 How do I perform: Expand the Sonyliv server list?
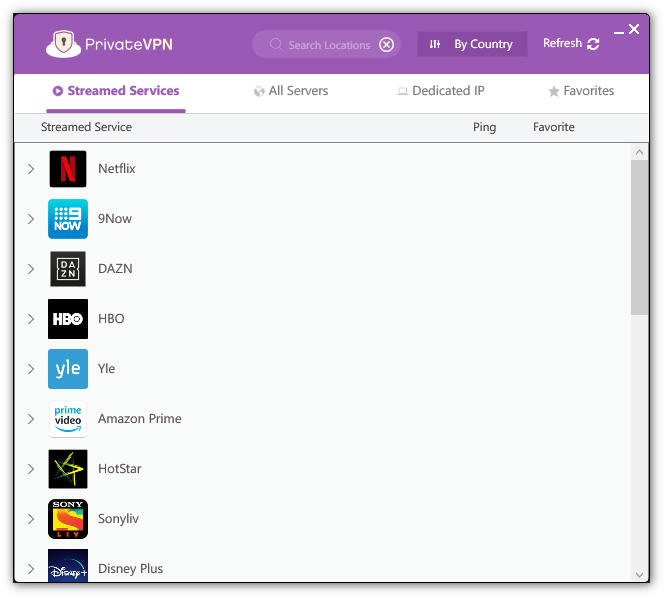pyautogui.click(x=31, y=519)
